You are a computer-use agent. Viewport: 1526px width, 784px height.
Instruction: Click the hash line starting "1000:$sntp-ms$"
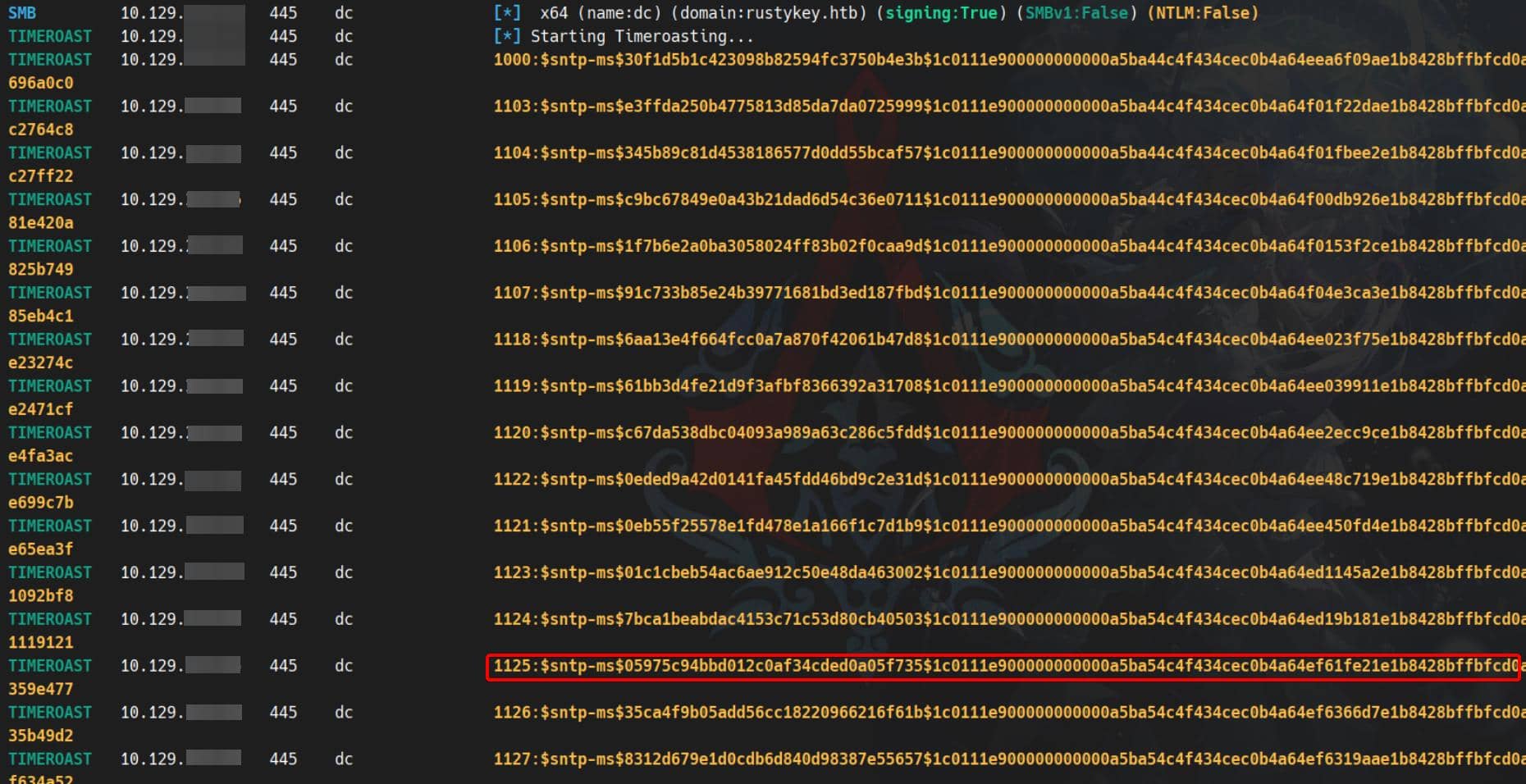click(1009, 60)
